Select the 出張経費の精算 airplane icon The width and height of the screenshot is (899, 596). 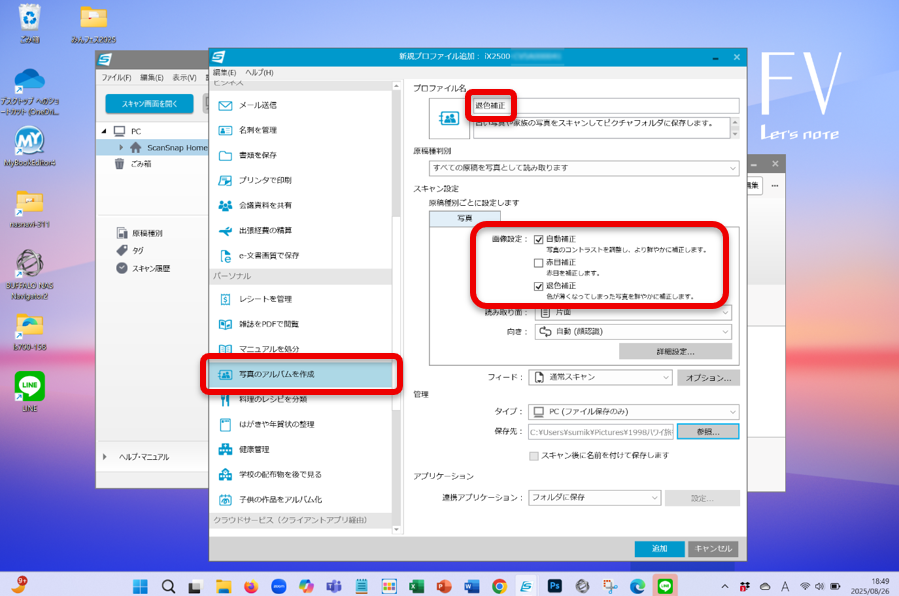pos(225,230)
